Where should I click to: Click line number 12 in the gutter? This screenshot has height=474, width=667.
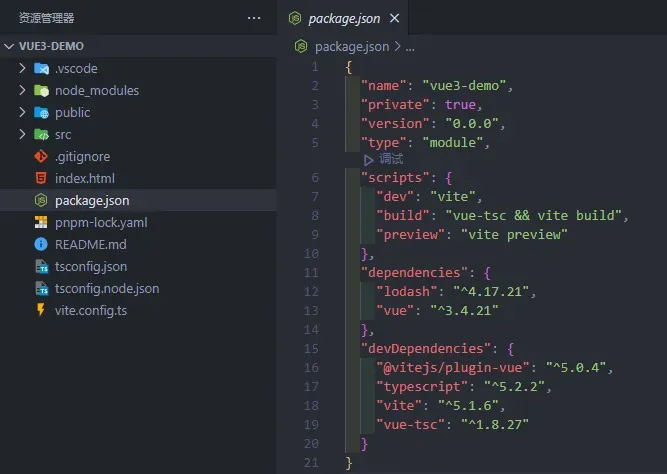coord(312,291)
